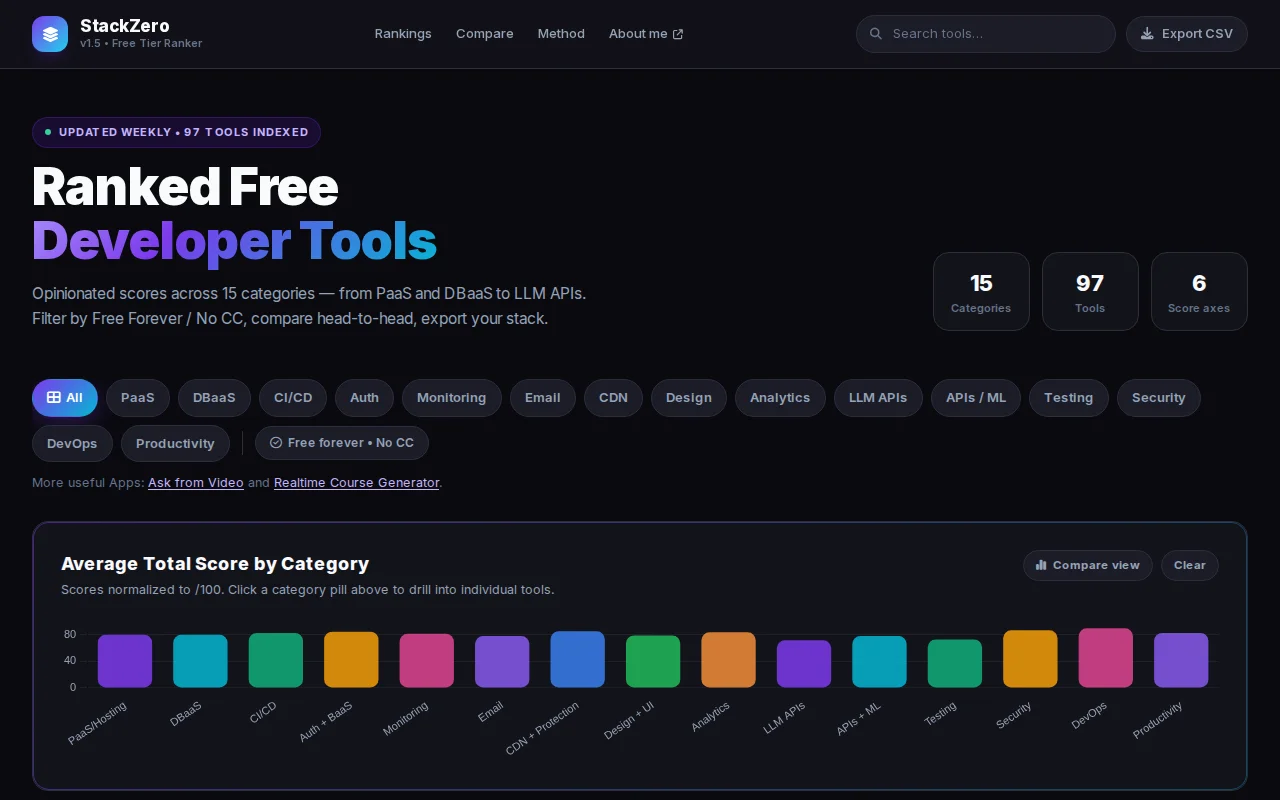1280x800 pixels.
Task: Filter by the Testing category pill
Action: coord(1068,398)
